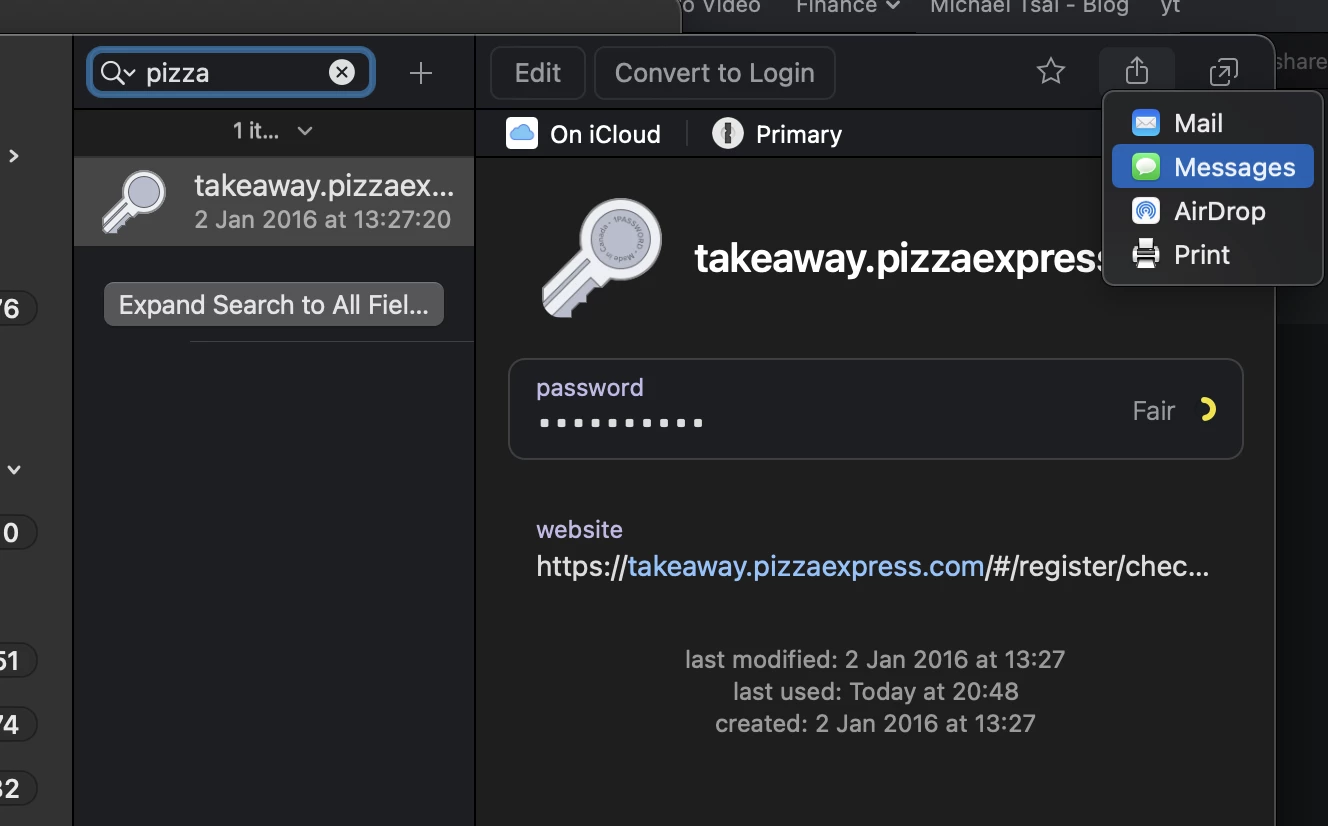Click the takeaway.pizzaexpress entry title

point(898,259)
